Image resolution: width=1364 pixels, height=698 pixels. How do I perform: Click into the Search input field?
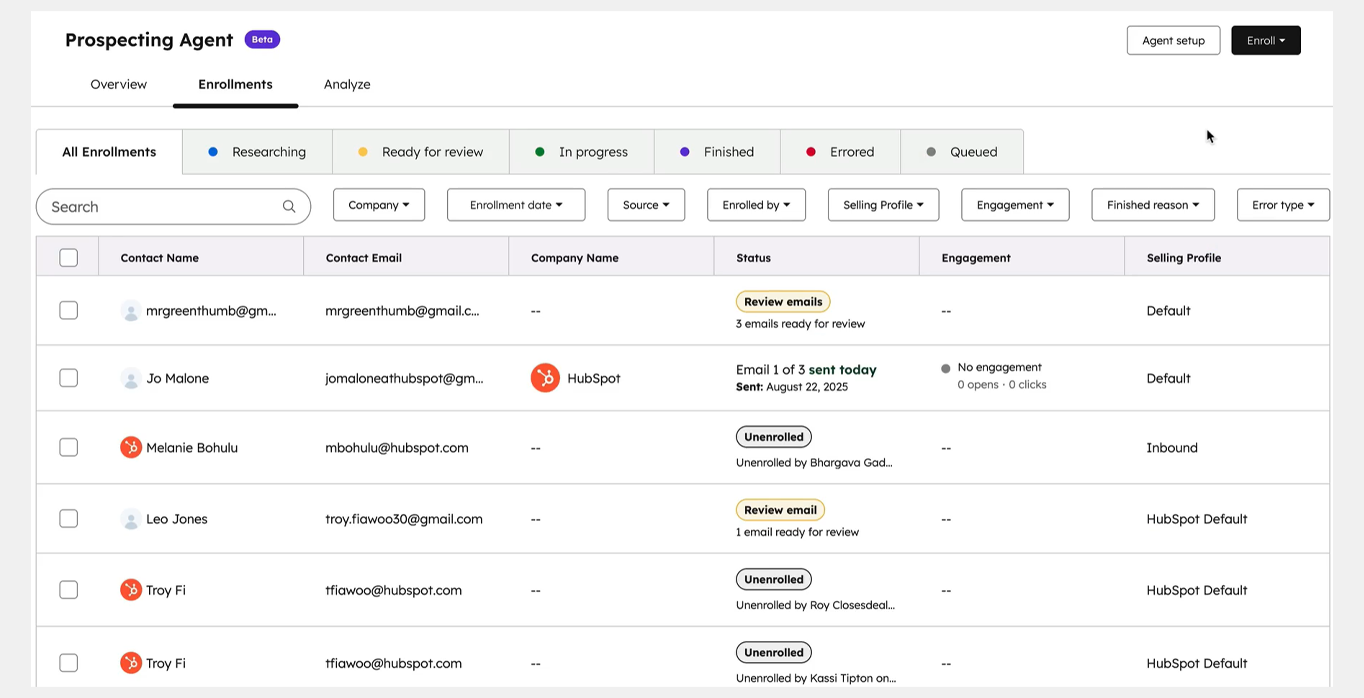[x=160, y=207]
